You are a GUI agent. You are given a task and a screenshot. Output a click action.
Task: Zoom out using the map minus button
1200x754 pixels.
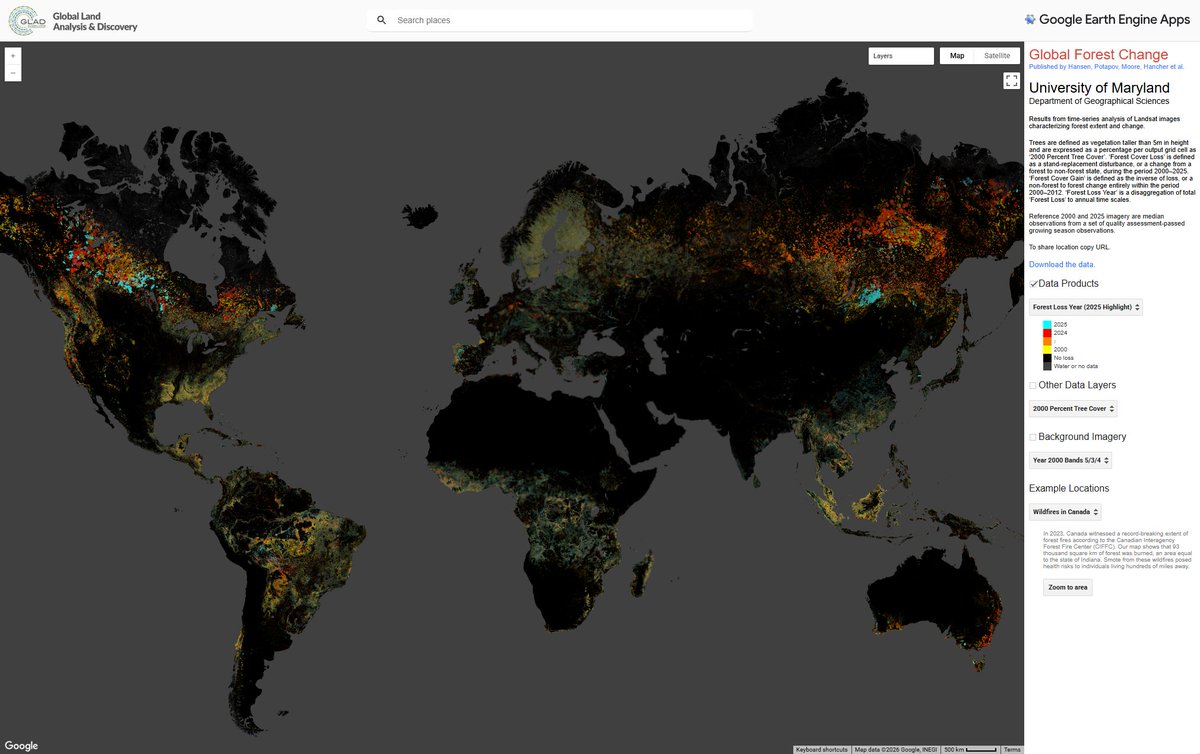(12, 74)
